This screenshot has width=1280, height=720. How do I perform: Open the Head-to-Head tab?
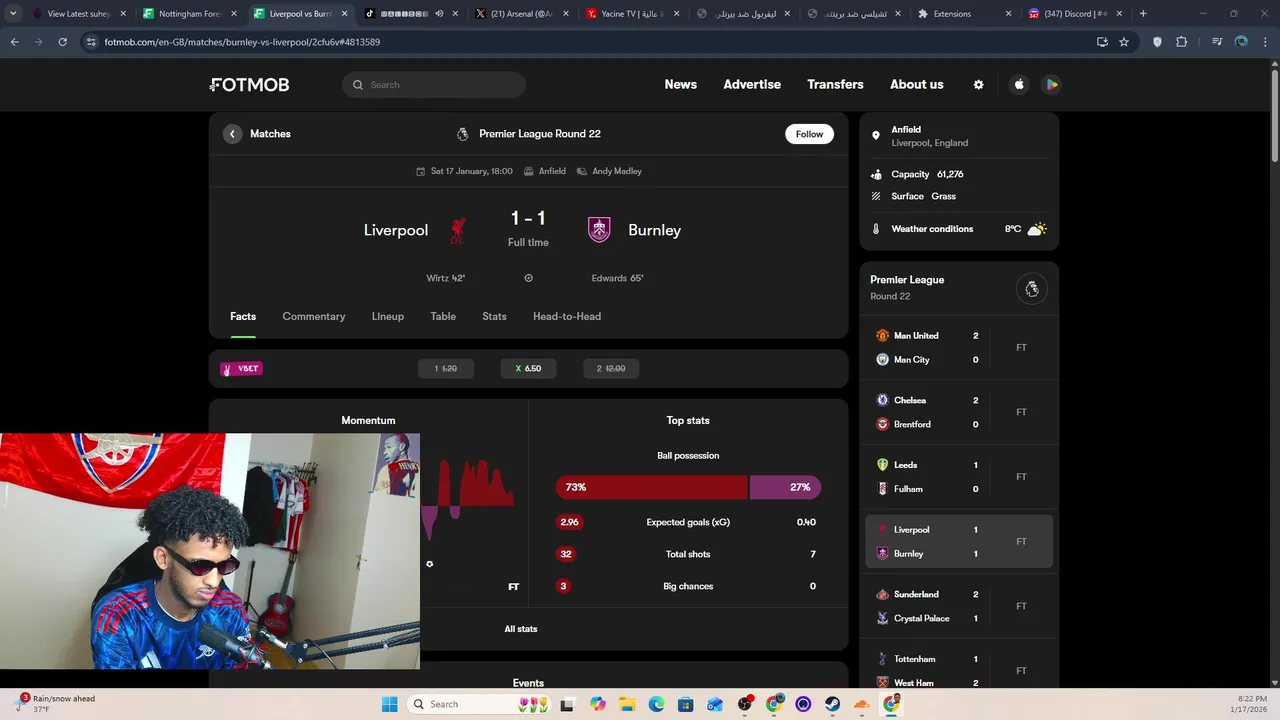coord(567,316)
